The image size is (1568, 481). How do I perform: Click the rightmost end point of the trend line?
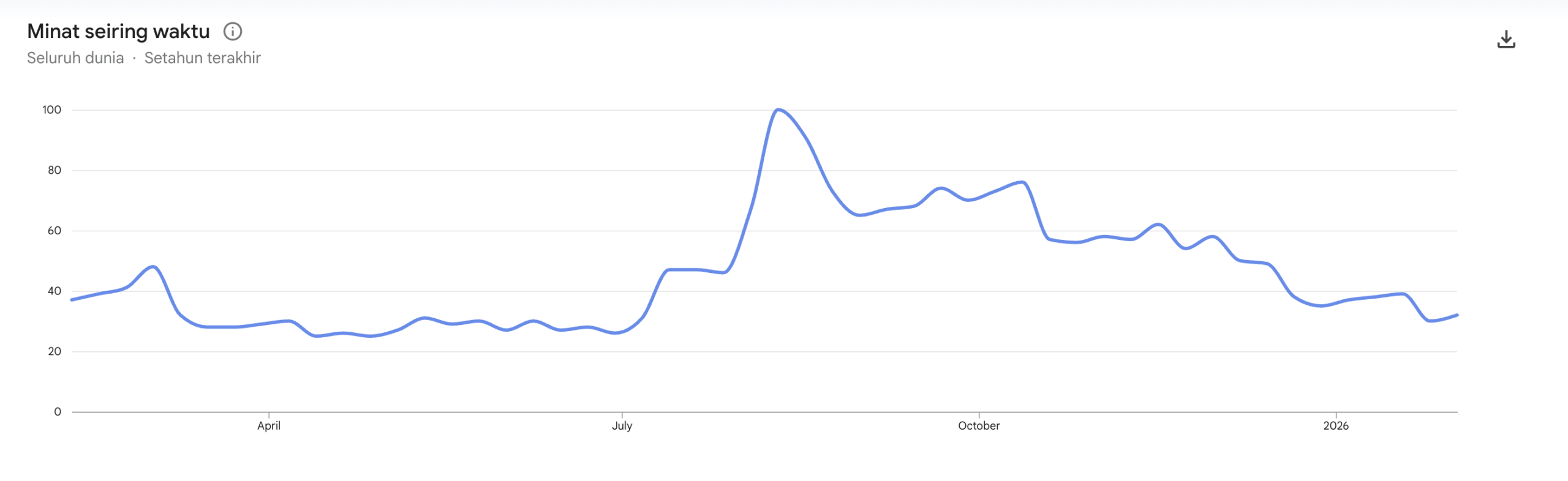point(1457,315)
